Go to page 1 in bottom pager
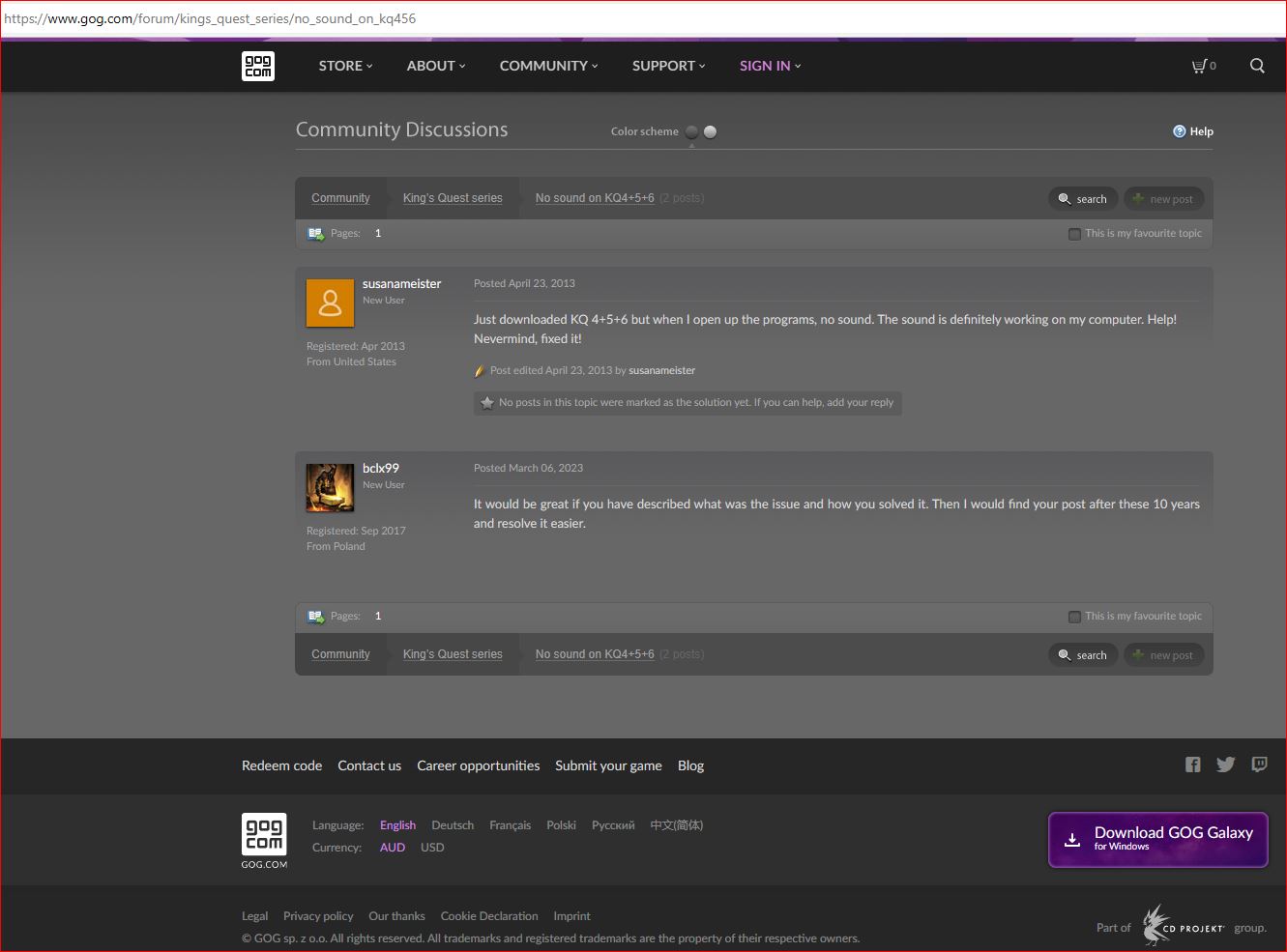1287x952 pixels. 378,616
